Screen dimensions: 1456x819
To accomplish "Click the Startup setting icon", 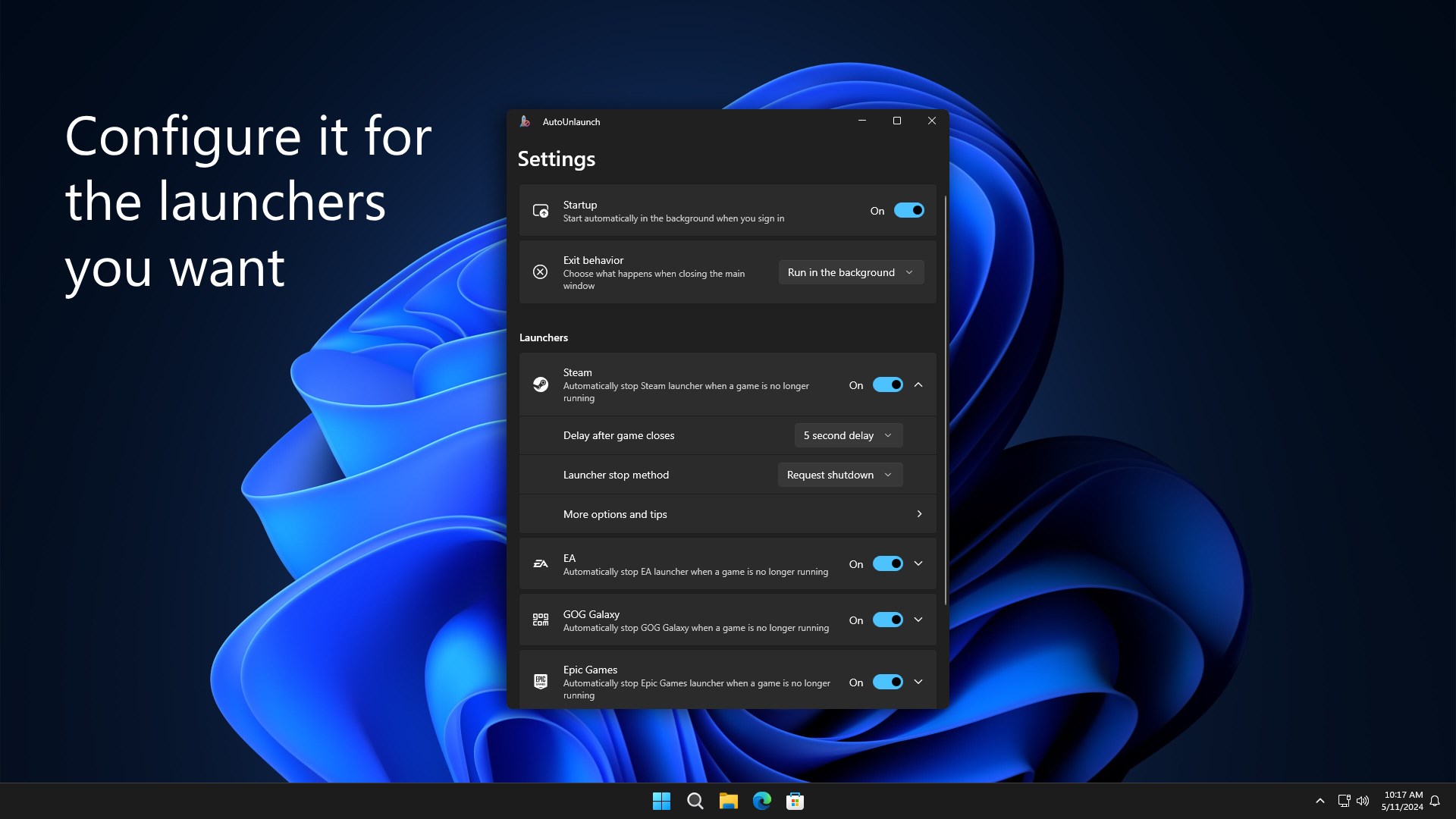I will [x=541, y=211].
